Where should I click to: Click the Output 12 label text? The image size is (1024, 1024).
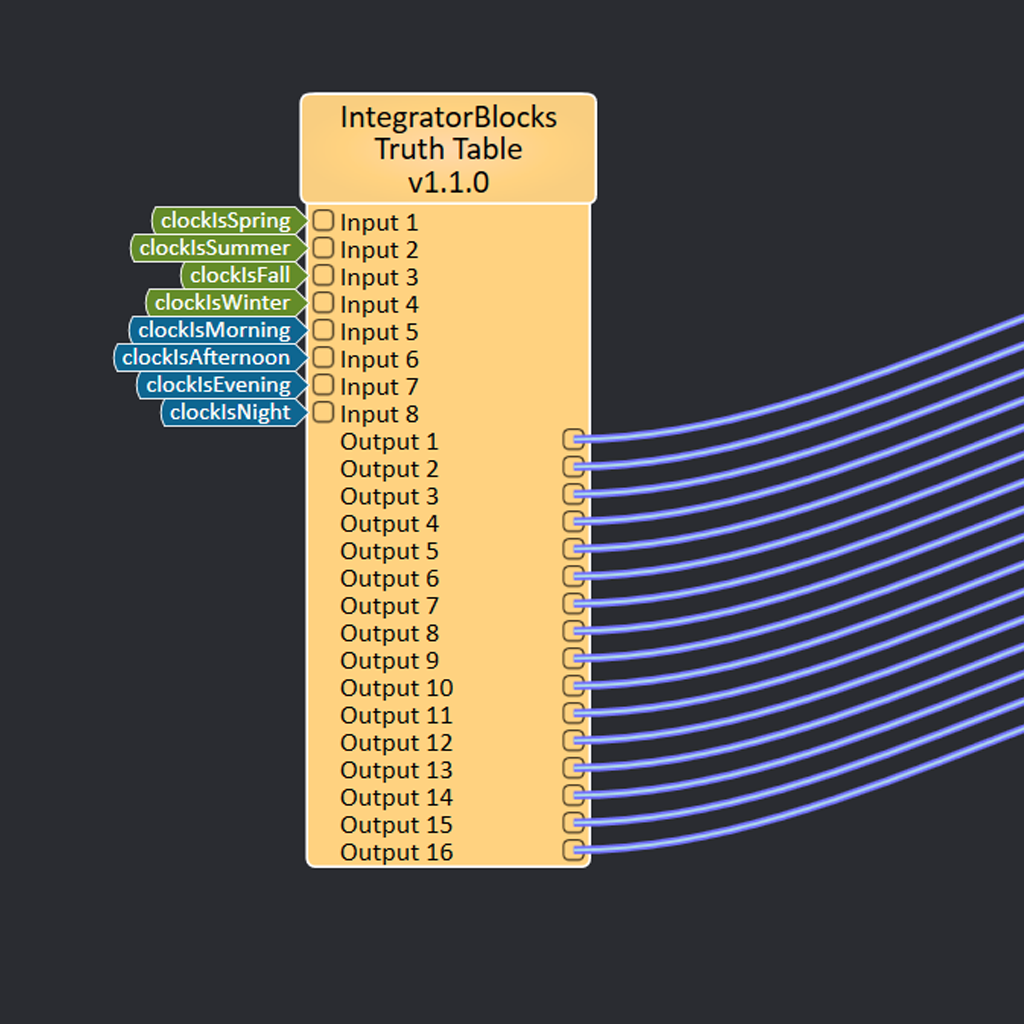tap(396, 742)
